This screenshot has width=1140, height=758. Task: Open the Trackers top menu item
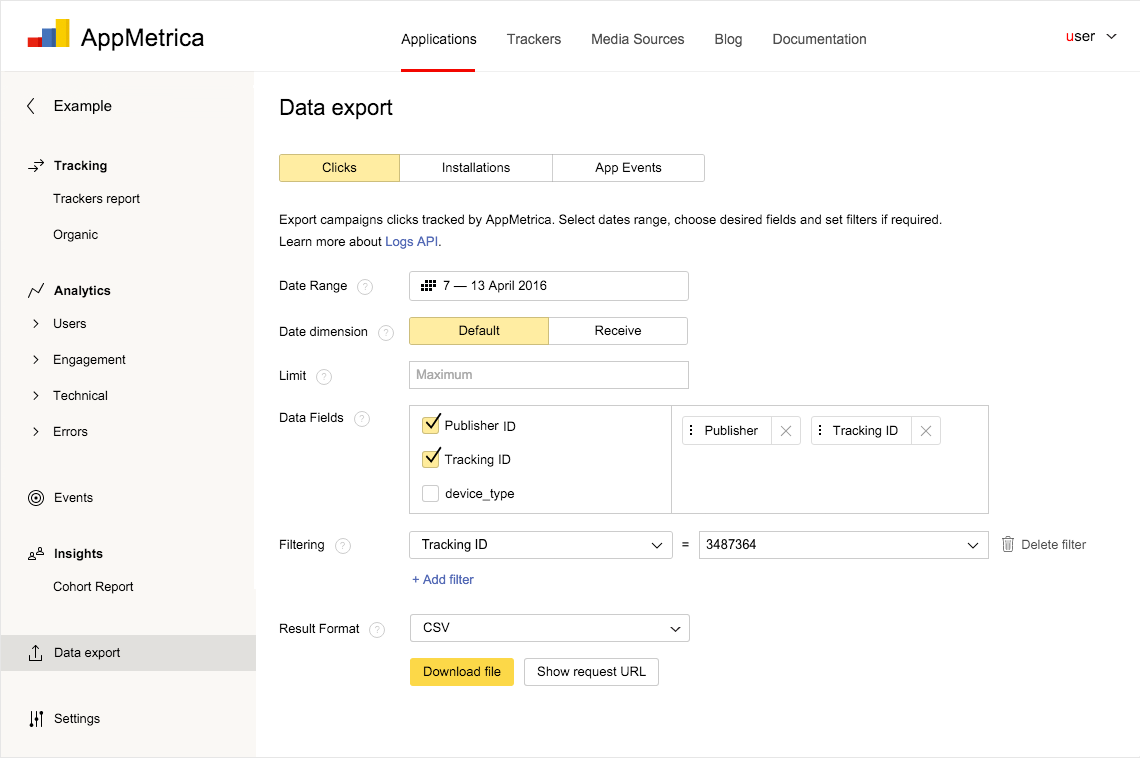click(x=533, y=39)
